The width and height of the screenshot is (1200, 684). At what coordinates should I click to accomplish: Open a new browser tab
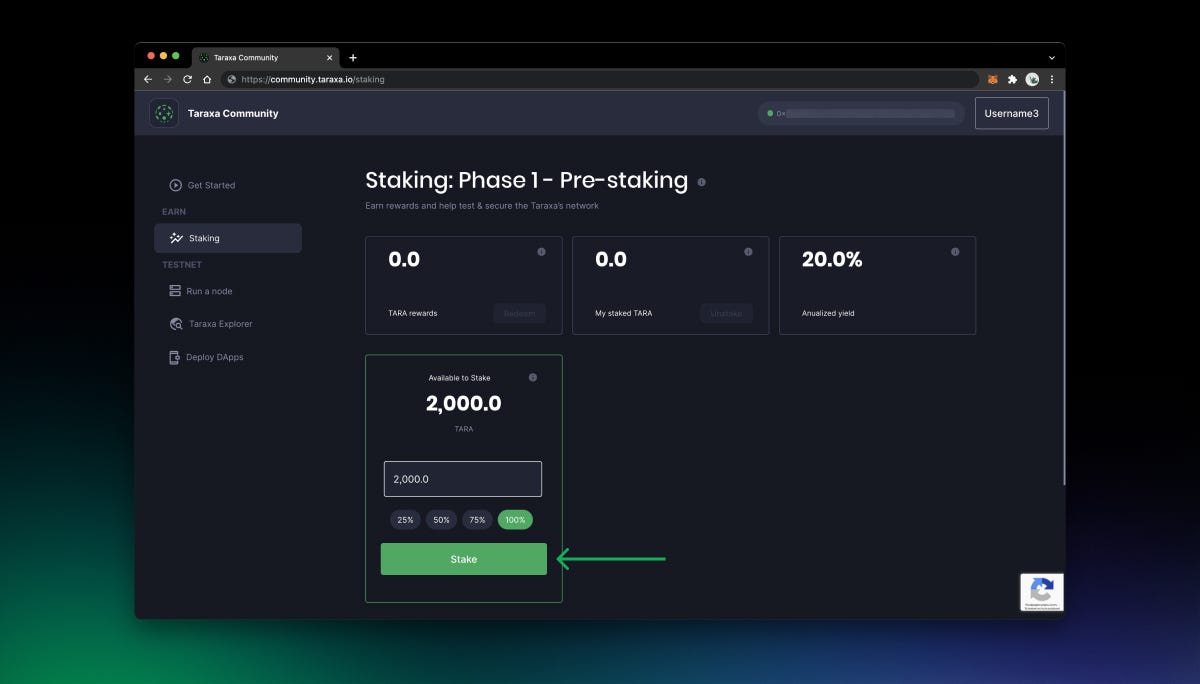click(353, 58)
